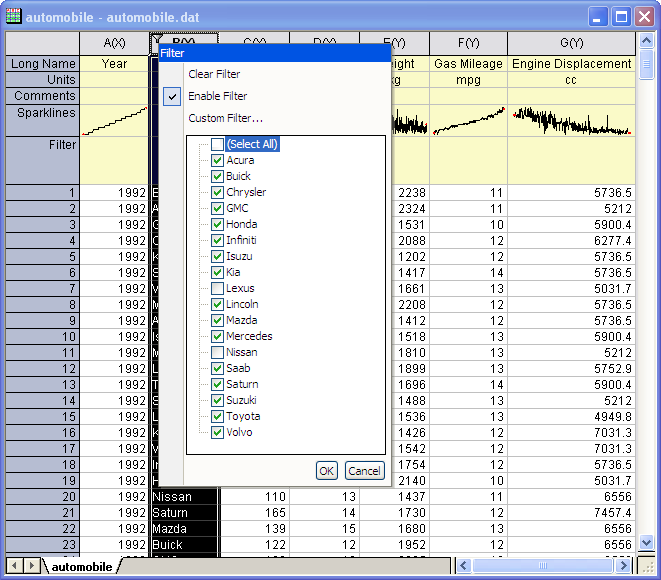This screenshot has width=661, height=580.
Task: Click the 7457.4 displacement value
Action: (571, 513)
